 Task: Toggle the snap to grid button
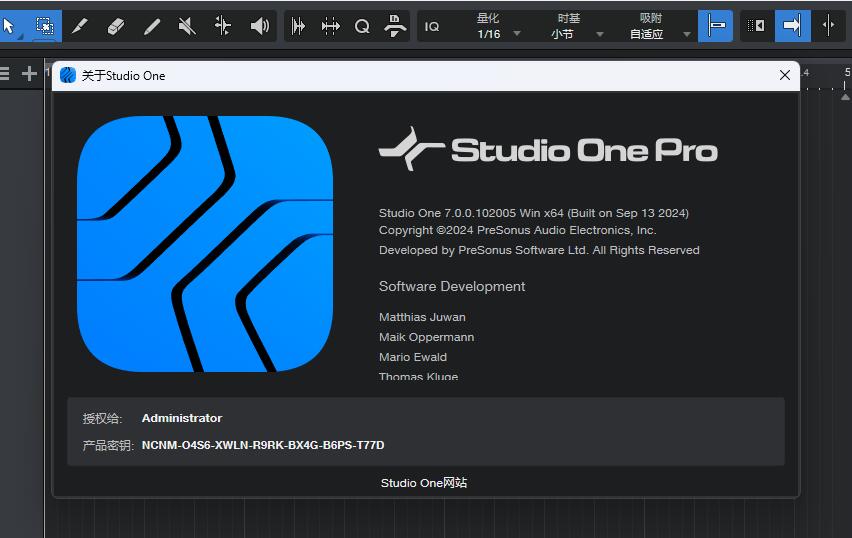716,26
